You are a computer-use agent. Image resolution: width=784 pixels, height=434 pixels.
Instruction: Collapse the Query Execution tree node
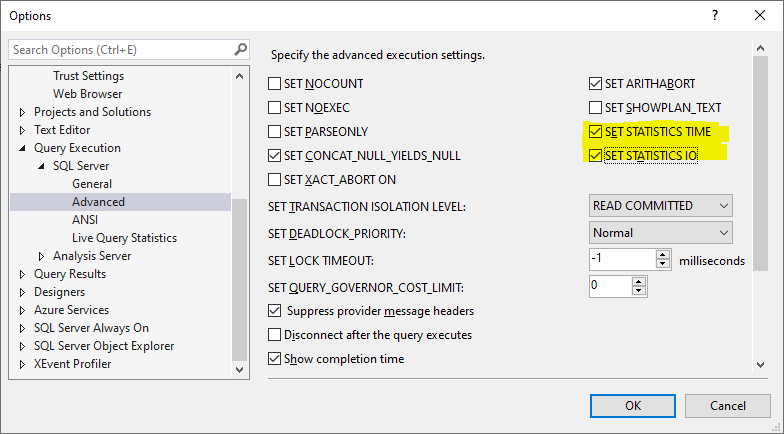pyautogui.click(x=23, y=148)
